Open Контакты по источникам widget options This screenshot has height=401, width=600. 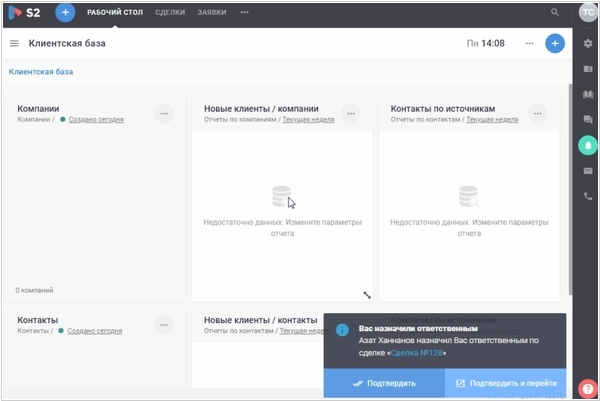click(538, 114)
